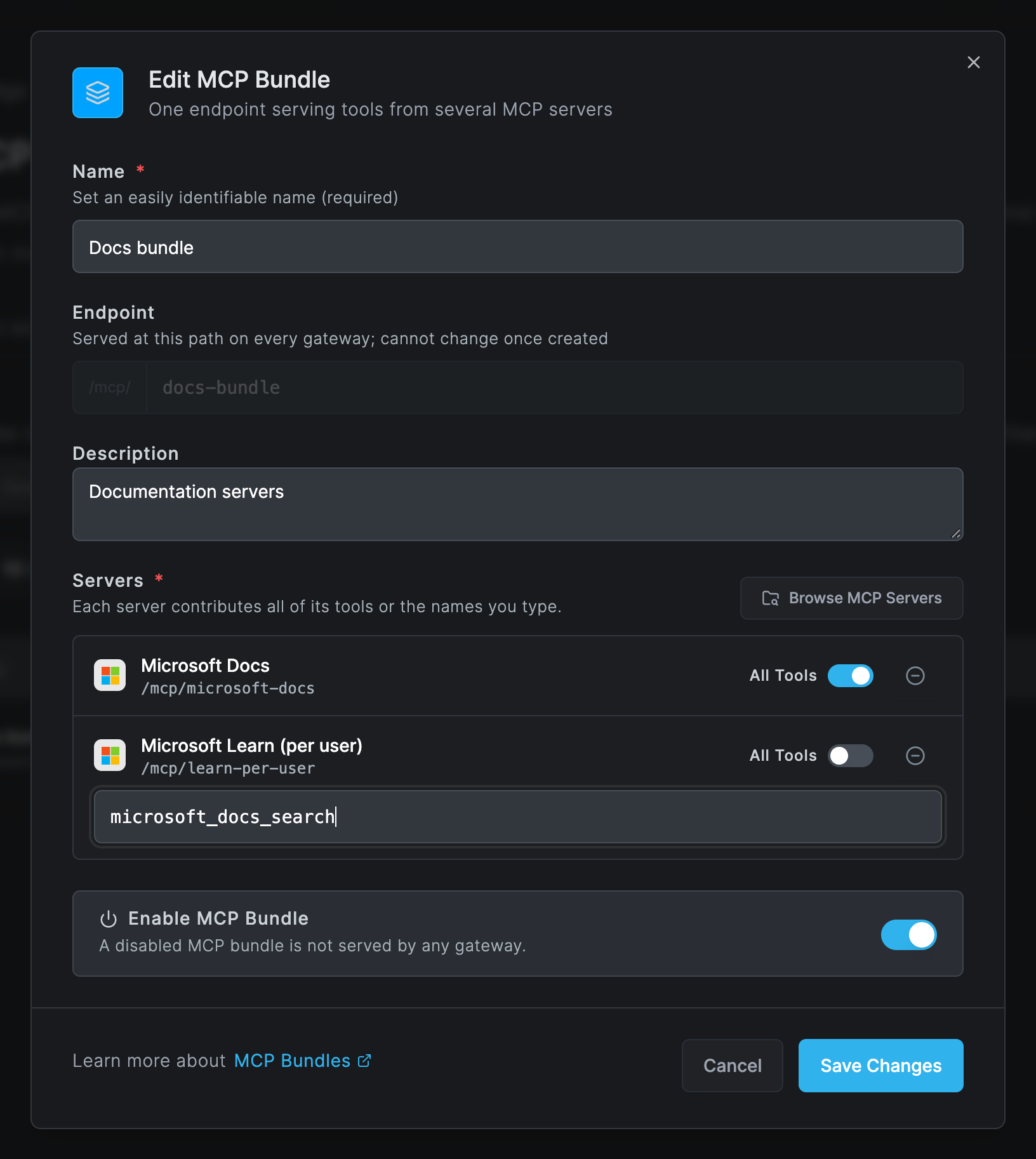Toggle All Tools for Microsoft Learn (per user)
This screenshot has height=1159, width=1036.
tap(850, 756)
